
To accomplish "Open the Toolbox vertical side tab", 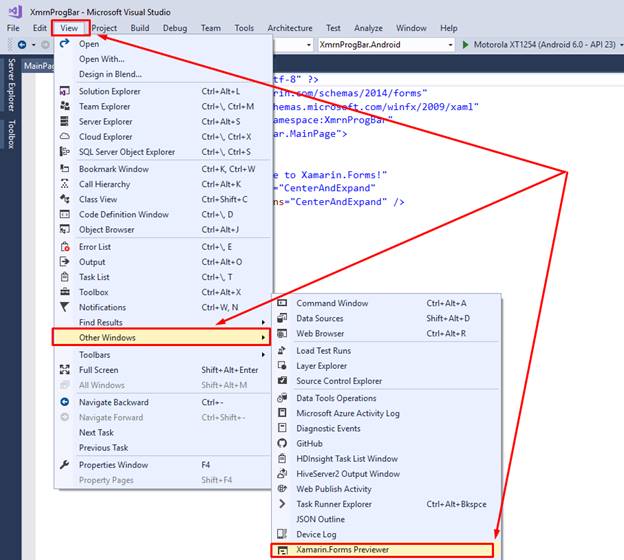I will click(x=11, y=134).
